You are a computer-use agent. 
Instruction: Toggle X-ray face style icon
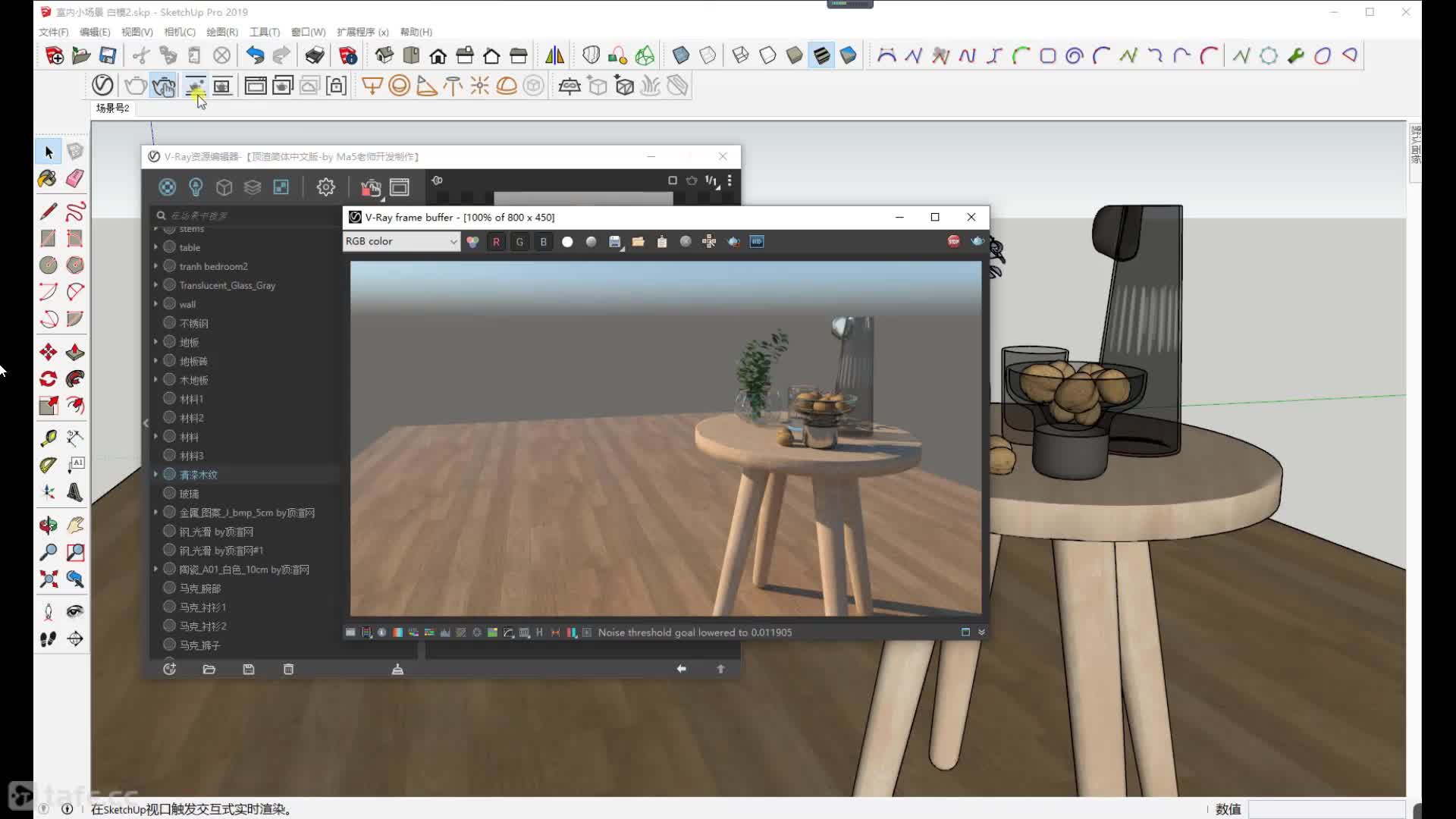tap(681, 55)
